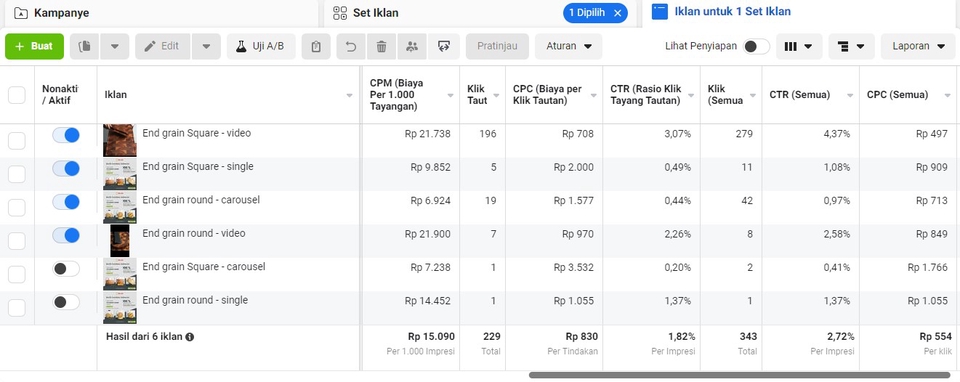Click the undo arrow icon

click(351, 47)
